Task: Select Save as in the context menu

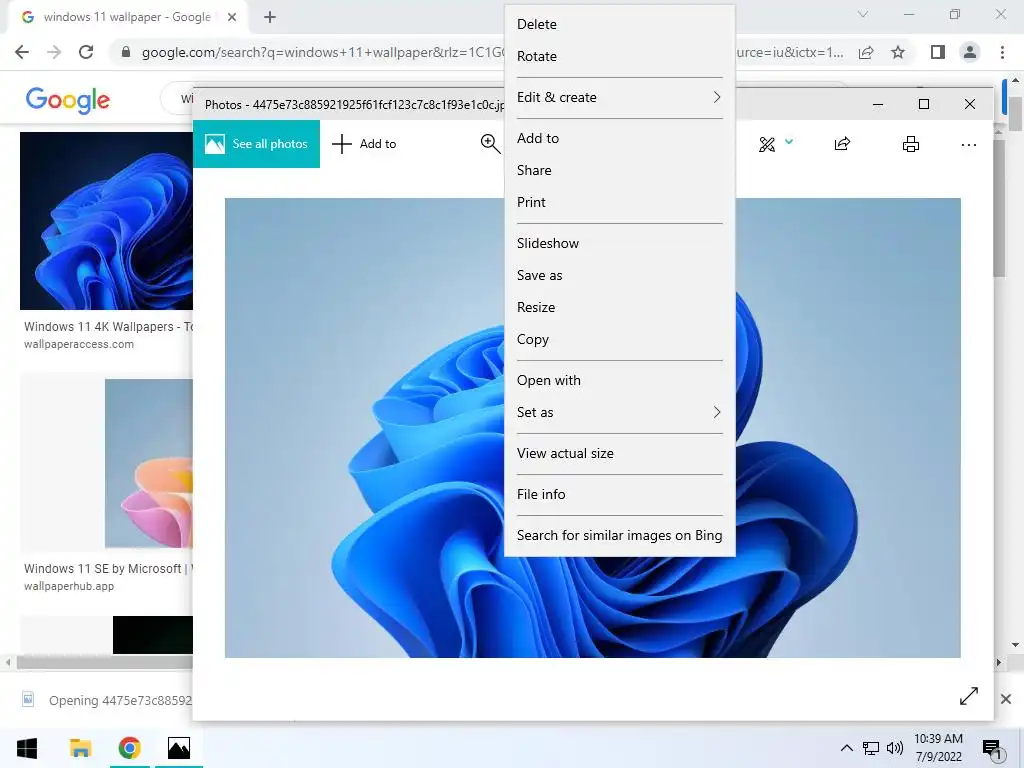Action: pyautogui.click(x=619, y=275)
